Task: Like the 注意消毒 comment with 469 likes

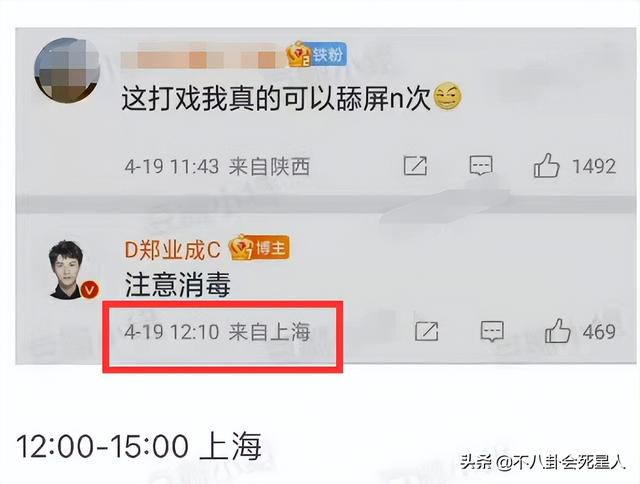Action: (x=557, y=331)
